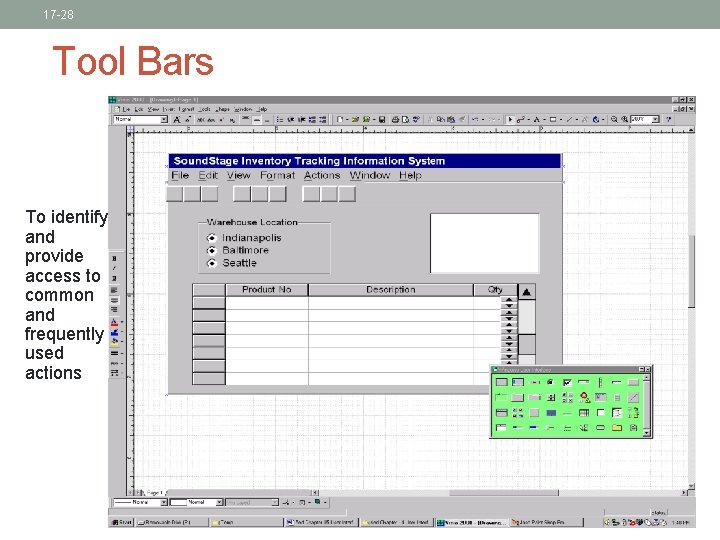Click the Undo icon

pyautogui.click(x=475, y=119)
